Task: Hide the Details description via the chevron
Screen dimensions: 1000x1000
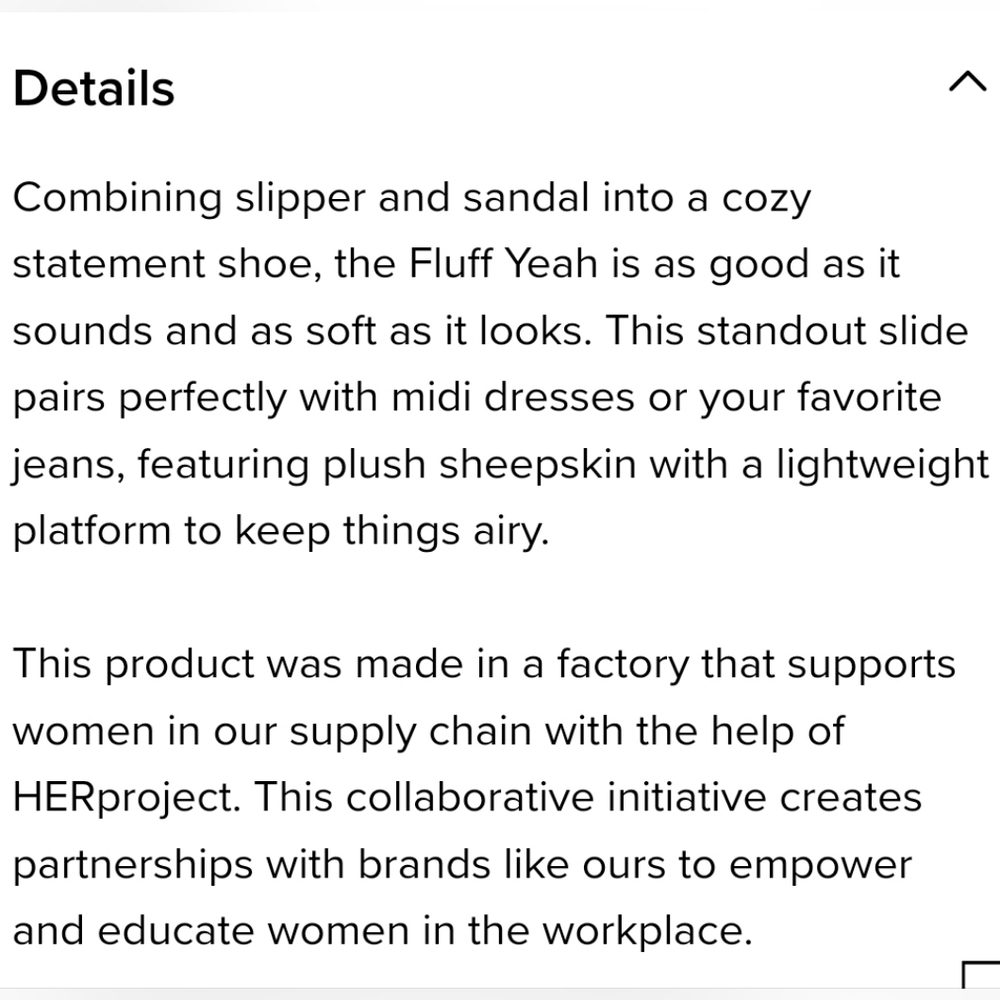Action: 966,82
